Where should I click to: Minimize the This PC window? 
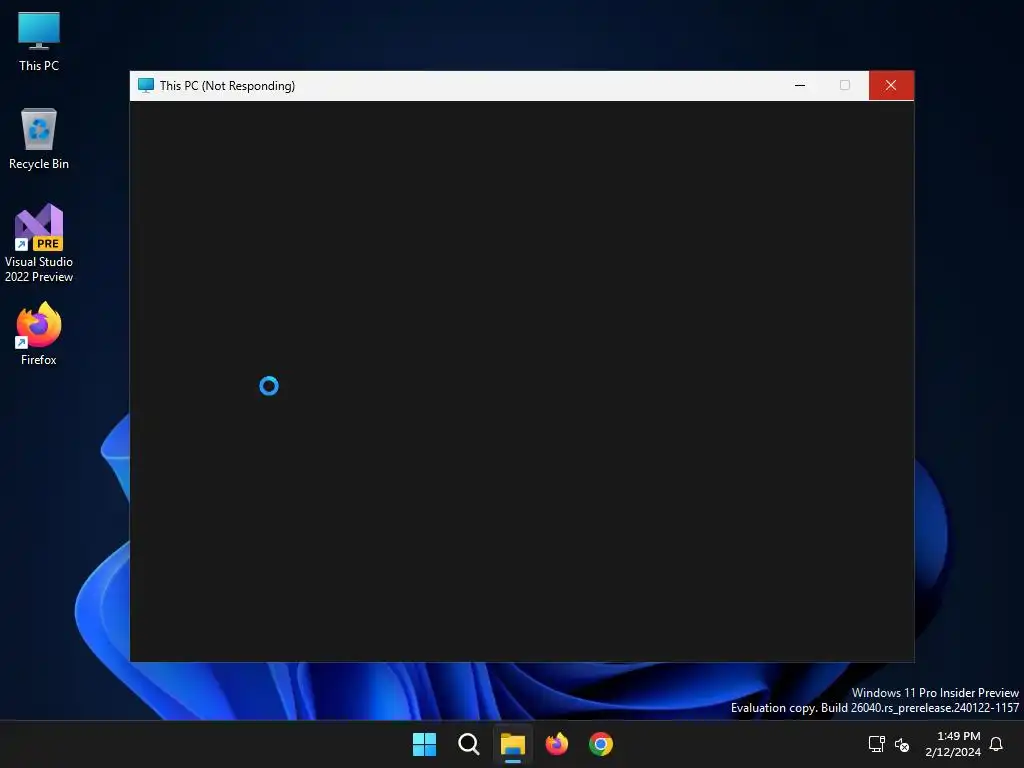point(800,86)
